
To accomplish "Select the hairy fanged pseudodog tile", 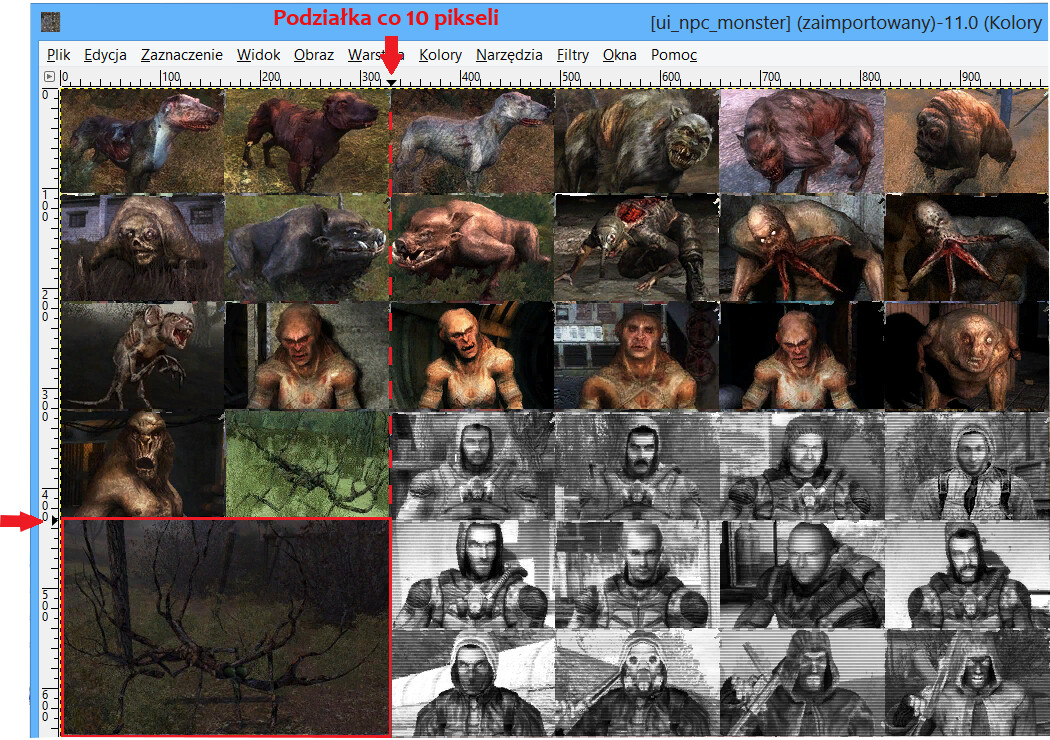I will pos(637,141).
